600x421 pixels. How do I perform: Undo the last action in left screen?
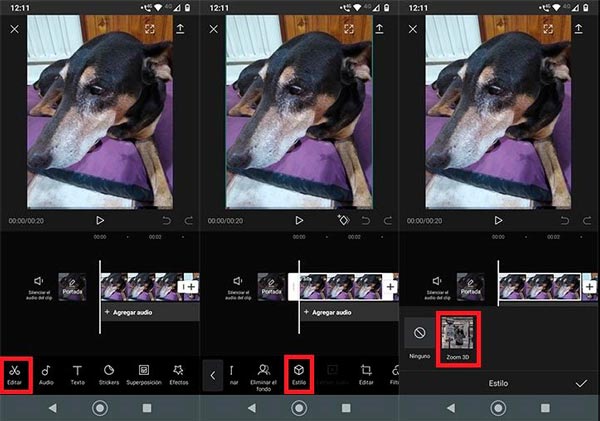coord(166,220)
